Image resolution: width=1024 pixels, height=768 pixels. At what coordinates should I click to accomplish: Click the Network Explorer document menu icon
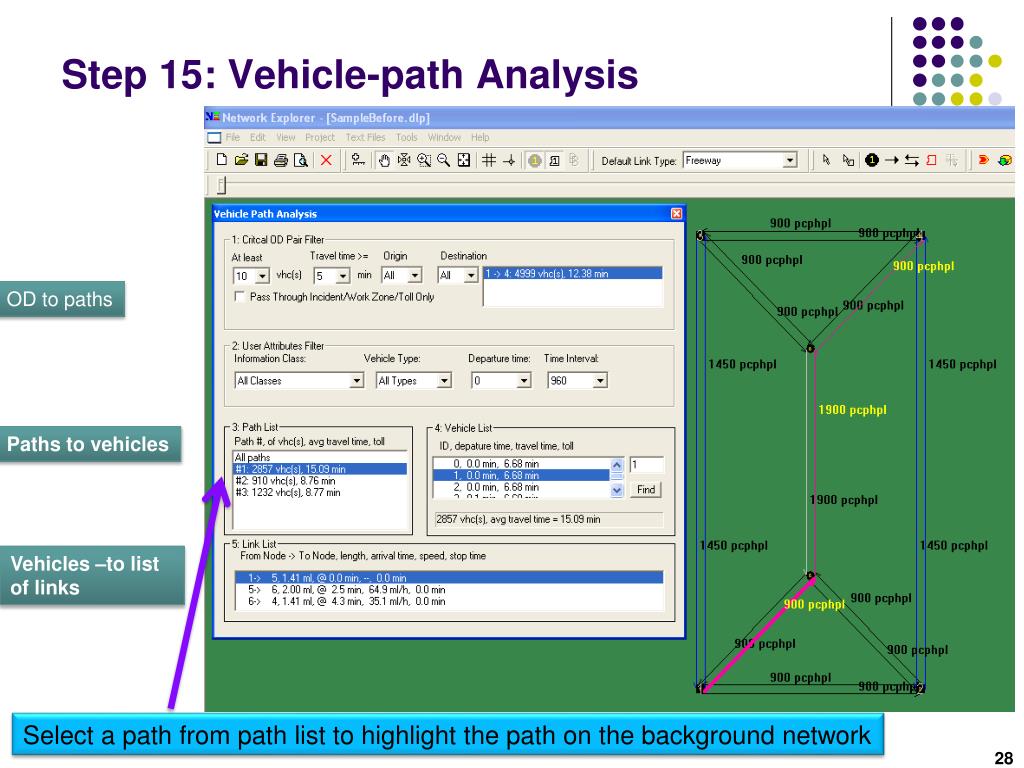click(214, 138)
